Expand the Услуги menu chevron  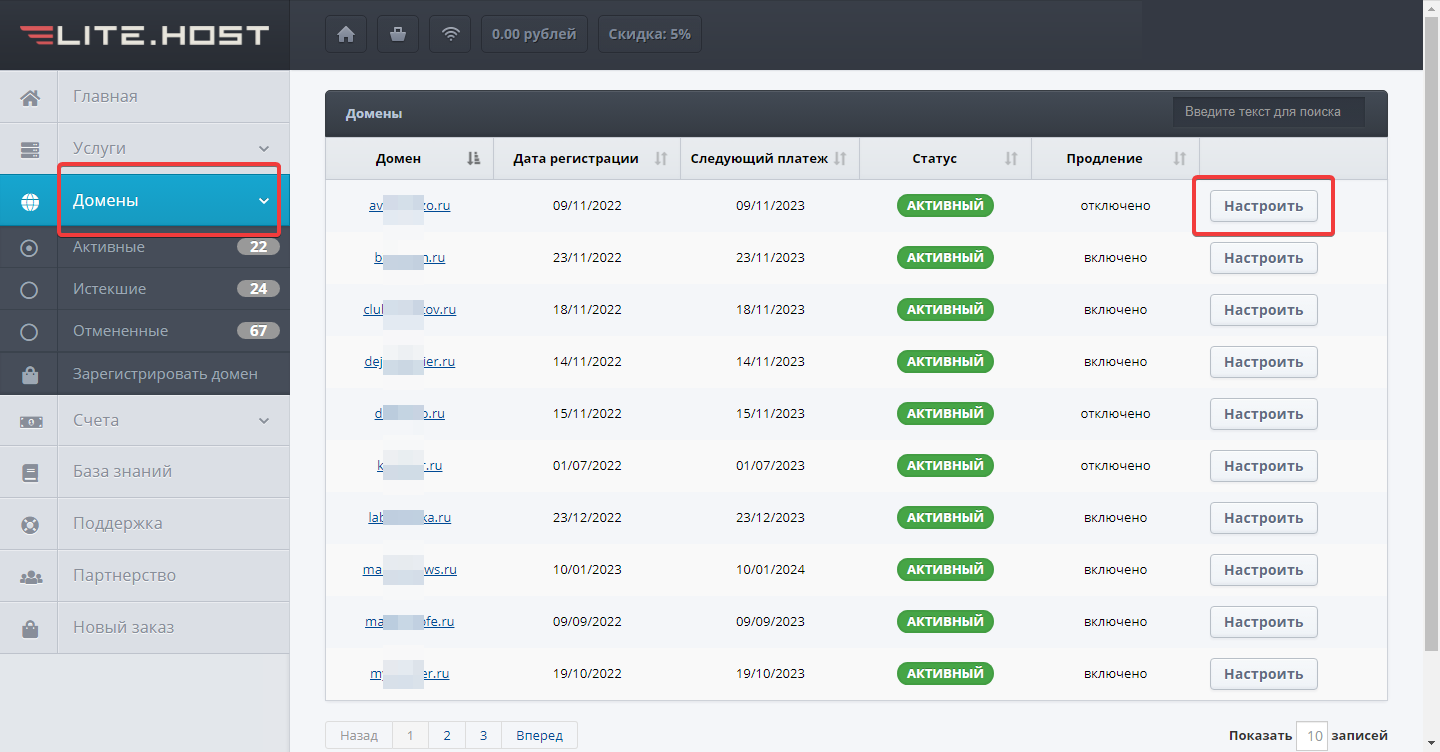click(264, 148)
